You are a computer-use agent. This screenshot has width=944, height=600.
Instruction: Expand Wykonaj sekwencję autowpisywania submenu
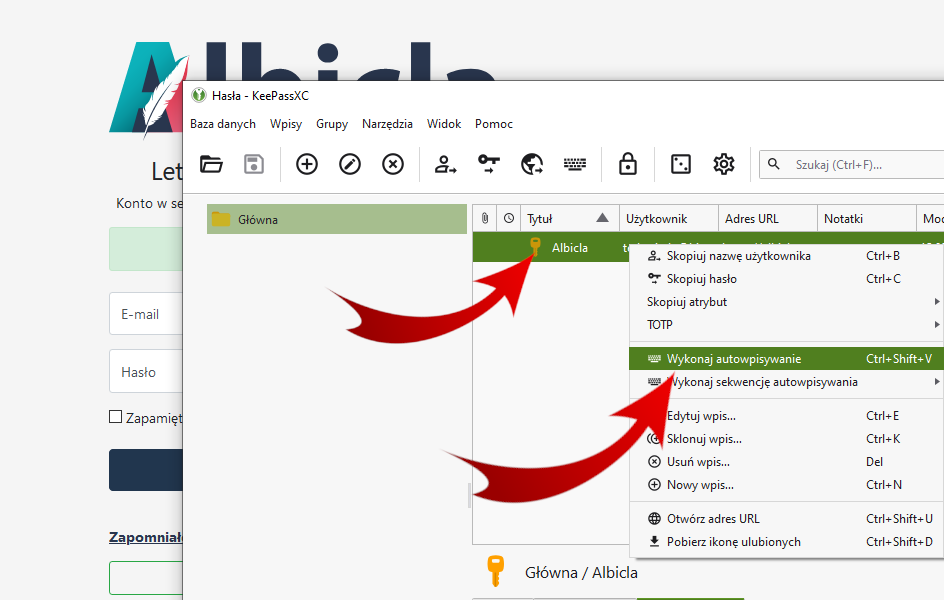click(x=786, y=382)
